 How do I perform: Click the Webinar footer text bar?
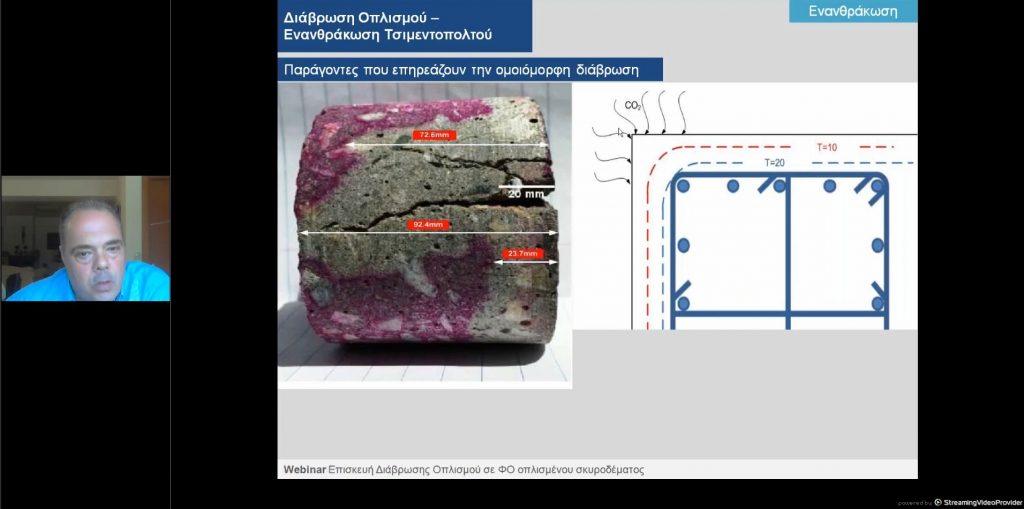596,469
